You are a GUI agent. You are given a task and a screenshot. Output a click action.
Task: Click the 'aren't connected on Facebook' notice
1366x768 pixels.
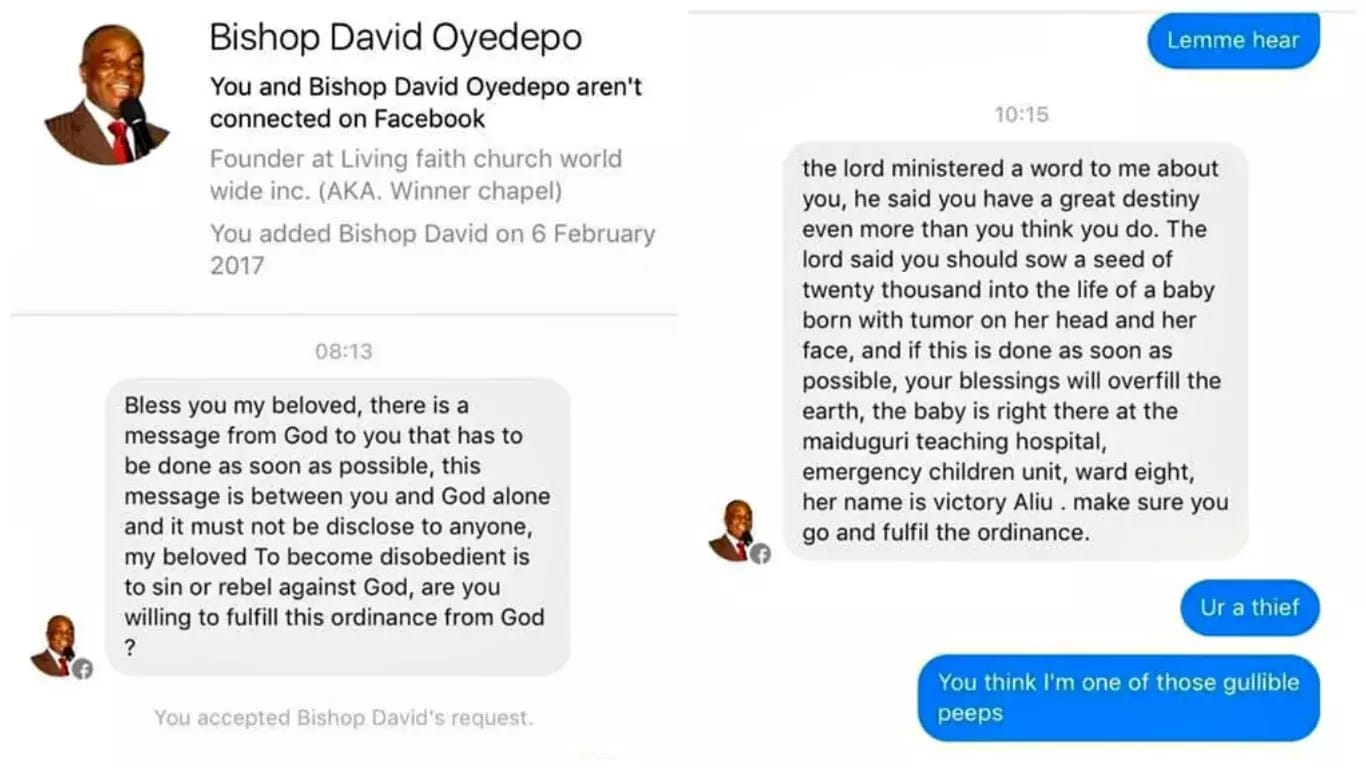tap(426, 103)
